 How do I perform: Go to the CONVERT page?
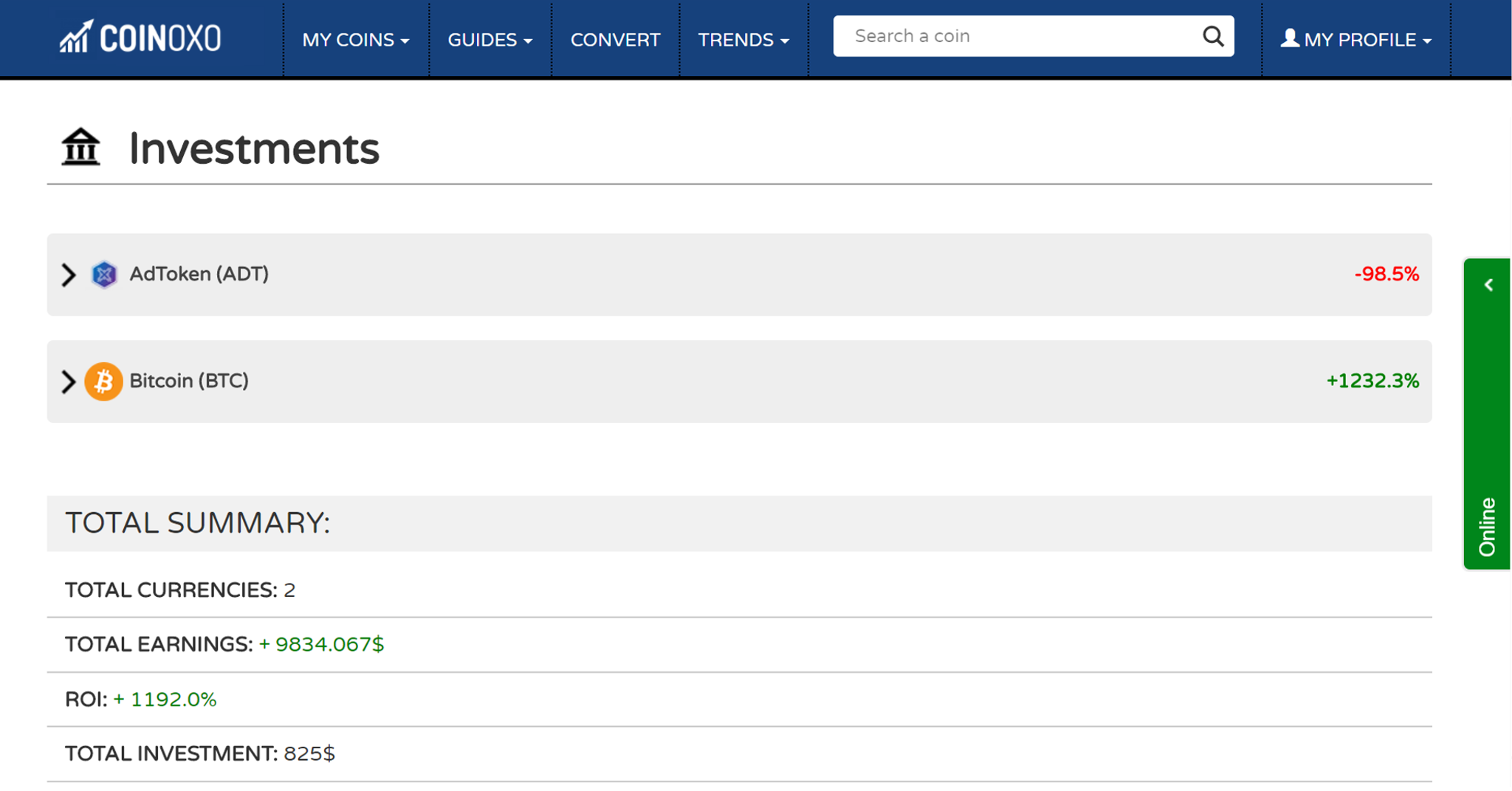point(616,40)
